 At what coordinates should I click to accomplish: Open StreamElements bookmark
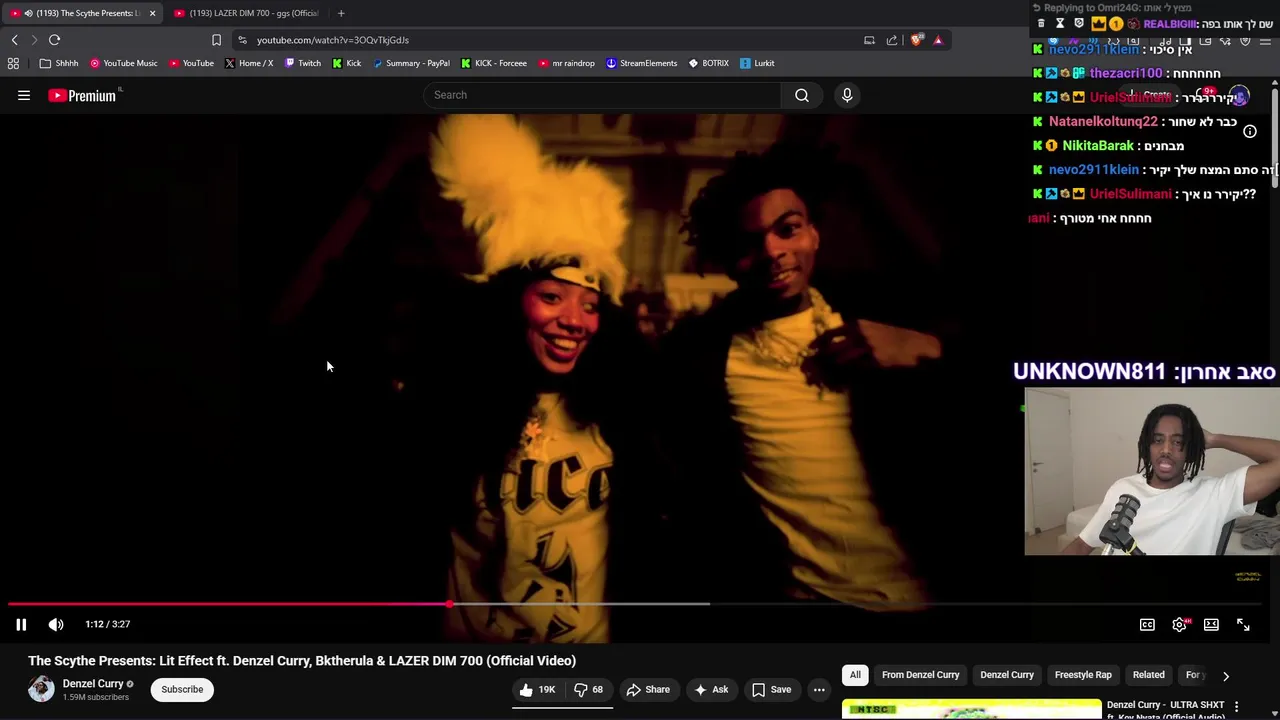[x=641, y=63]
